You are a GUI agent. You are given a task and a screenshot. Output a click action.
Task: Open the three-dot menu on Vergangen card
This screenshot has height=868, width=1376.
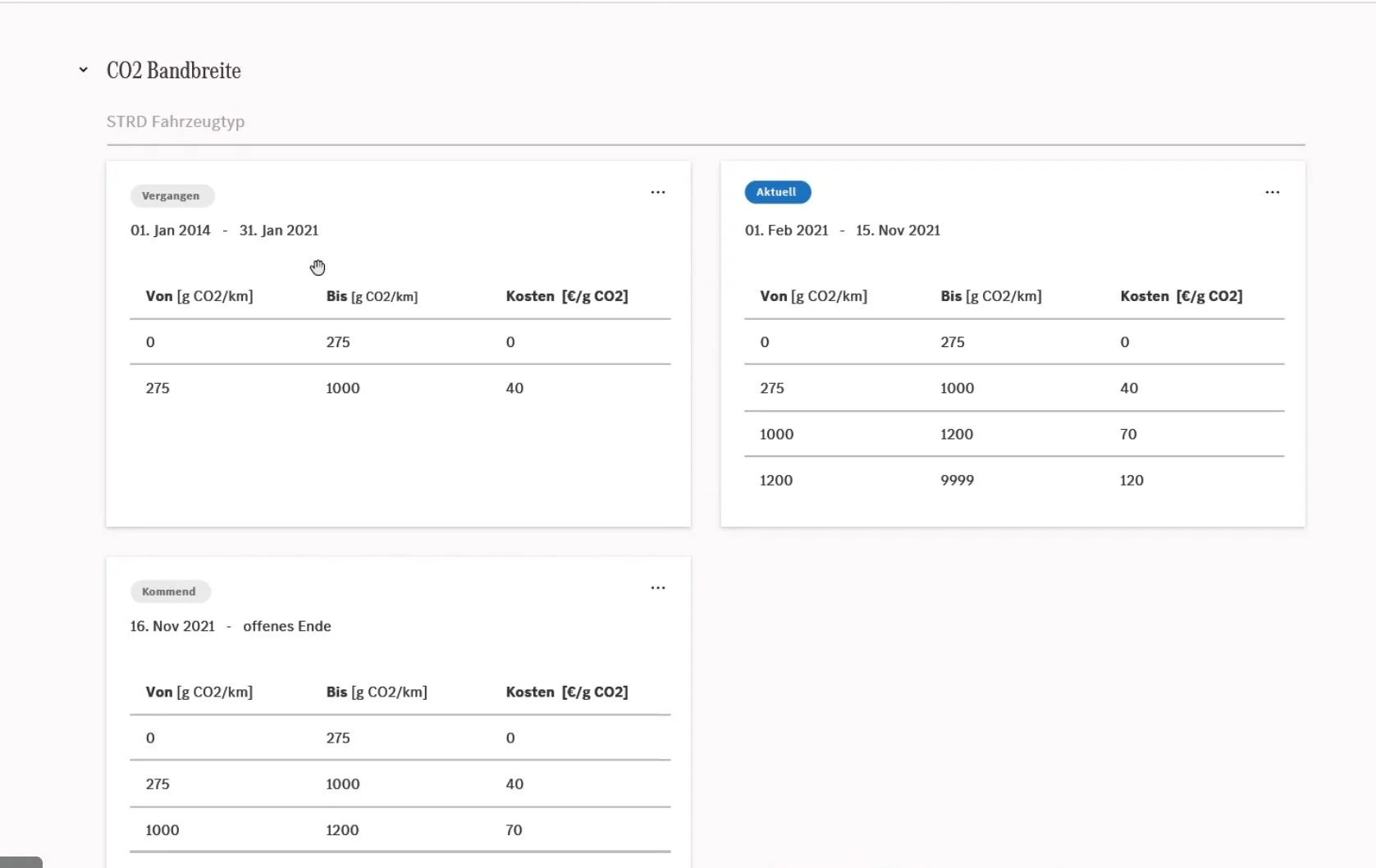pyautogui.click(x=658, y=192)
